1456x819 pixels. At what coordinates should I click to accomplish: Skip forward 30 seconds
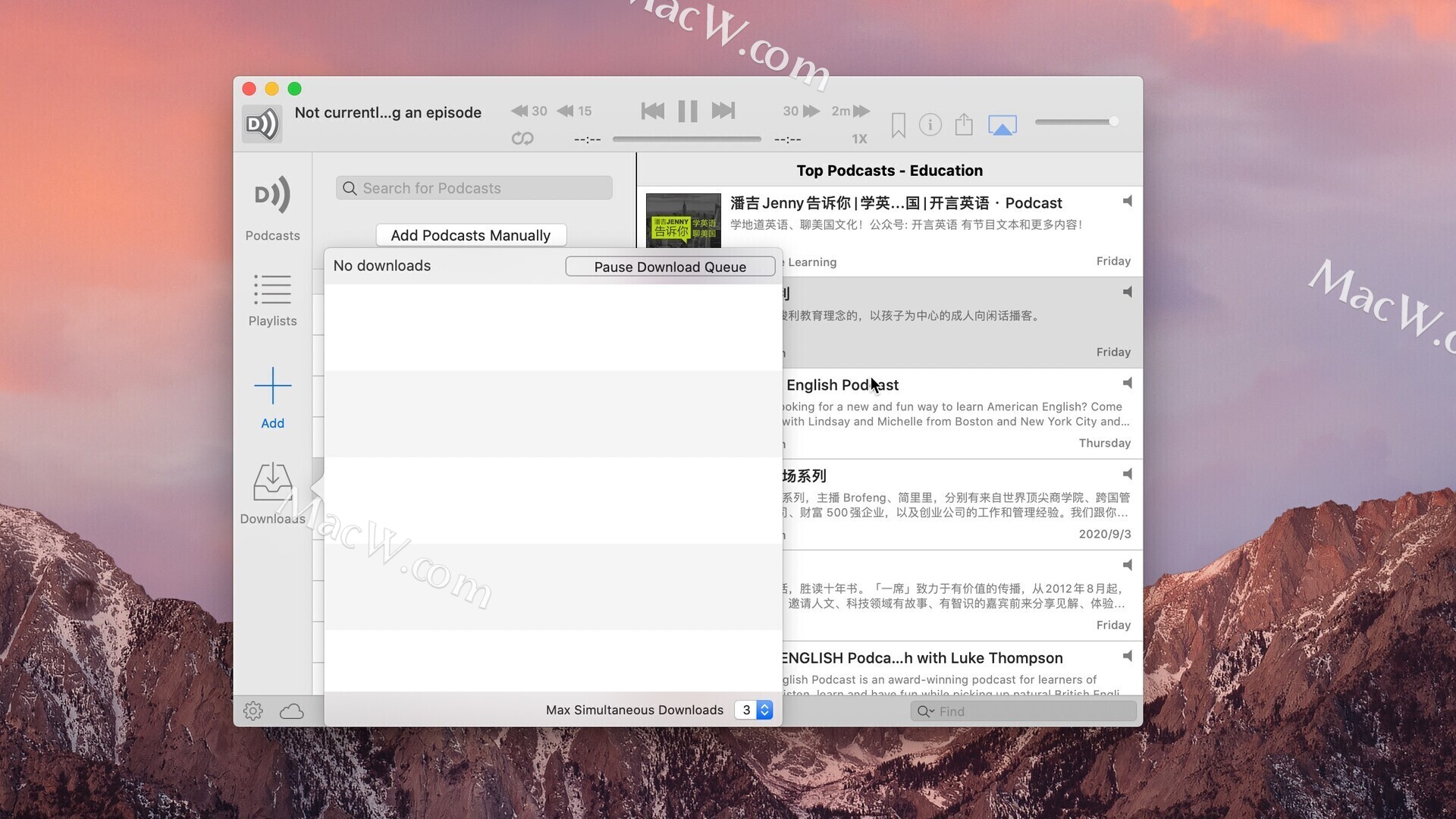pyautogui.click(x=802, y=111)
